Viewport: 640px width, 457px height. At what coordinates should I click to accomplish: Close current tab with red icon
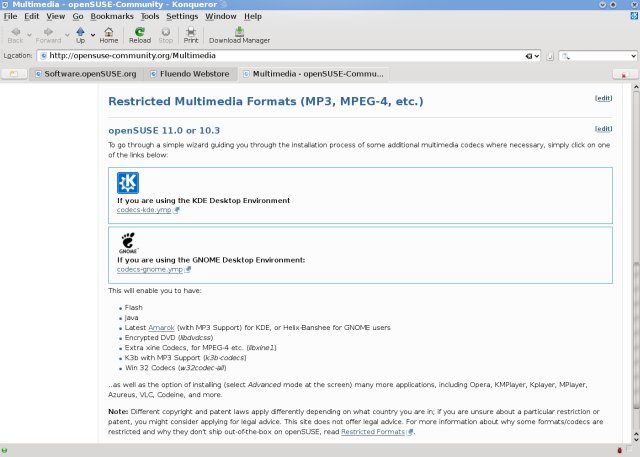click(624, 75)
